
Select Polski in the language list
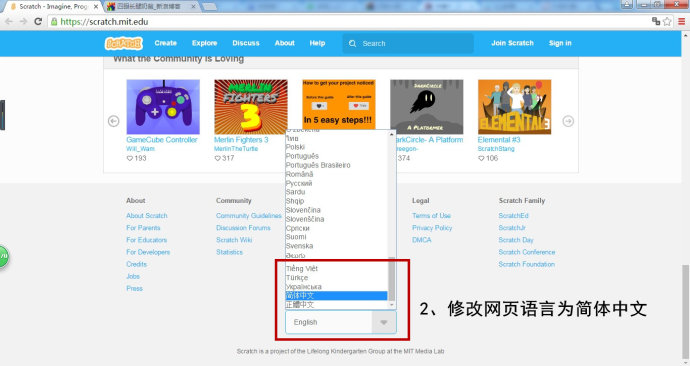pos(337,147)
